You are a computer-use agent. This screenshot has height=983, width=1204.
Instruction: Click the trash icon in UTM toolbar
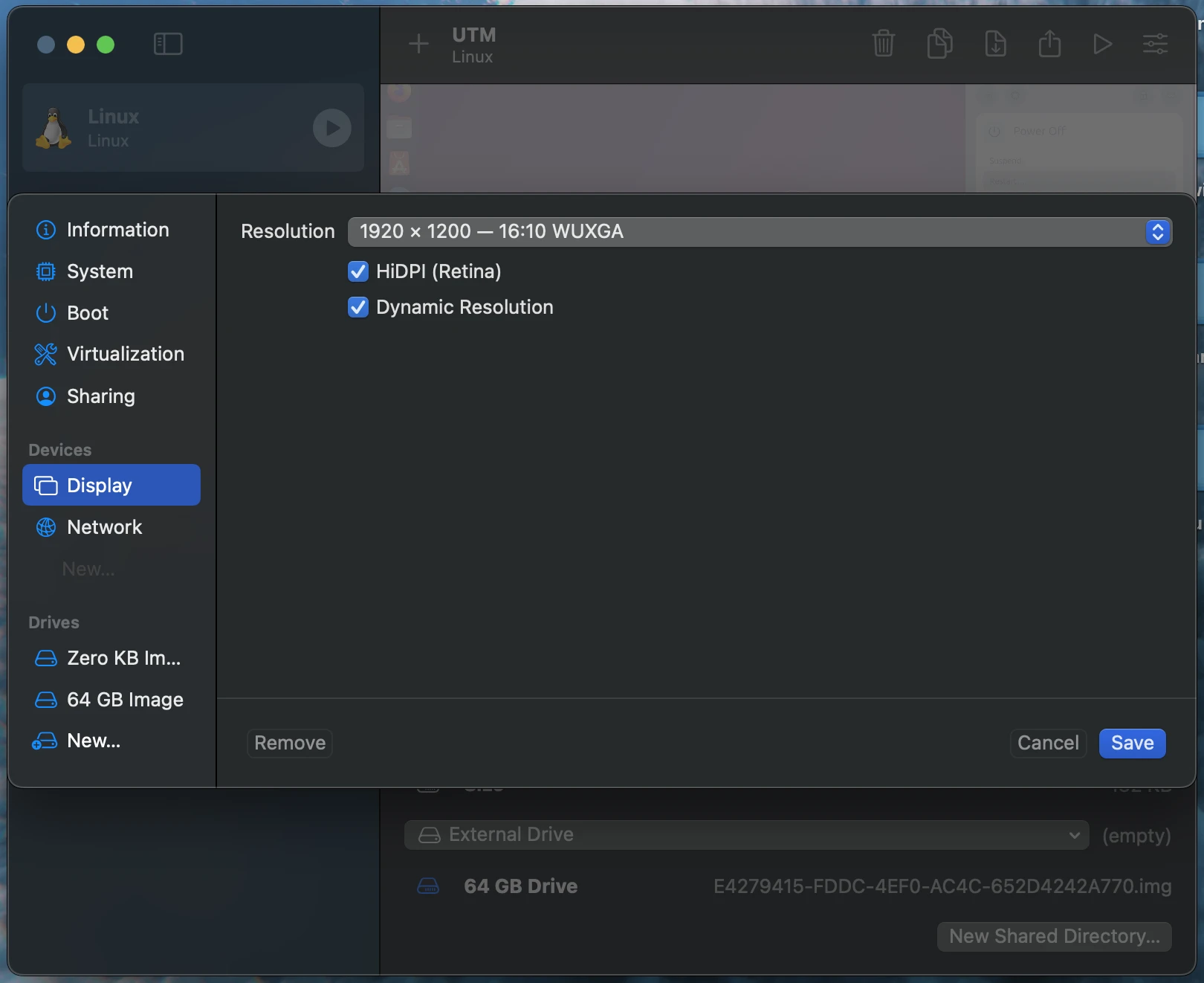pos(884,44)
